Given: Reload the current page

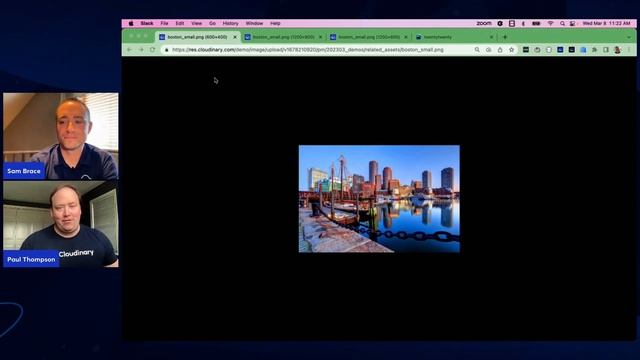Looking at the screenshot, I should (x=152, y=50).
